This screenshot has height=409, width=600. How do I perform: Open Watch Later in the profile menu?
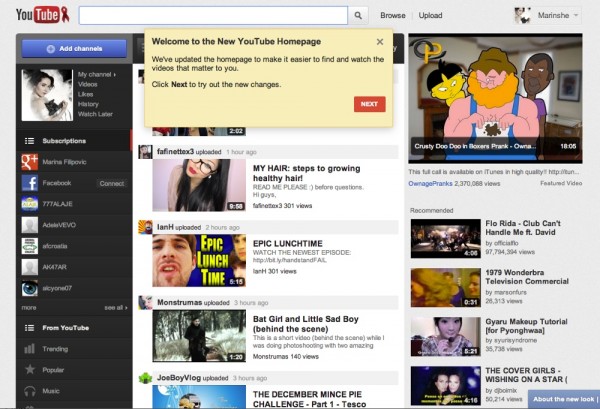coord(95,114)
